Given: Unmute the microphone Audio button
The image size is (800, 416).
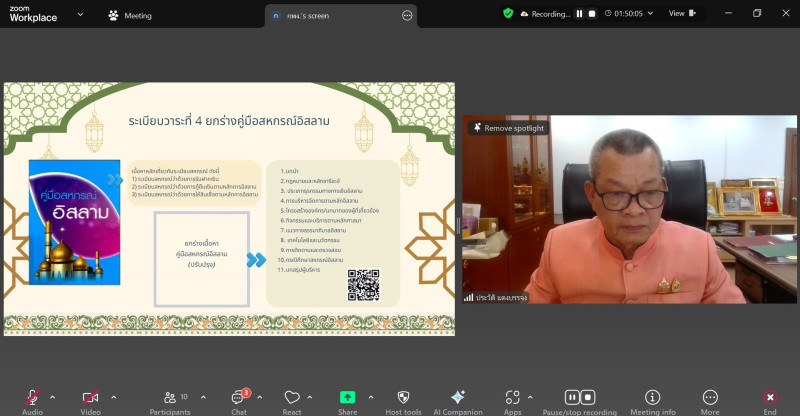Looking at the screenshot, I should (x=32, y=397).
